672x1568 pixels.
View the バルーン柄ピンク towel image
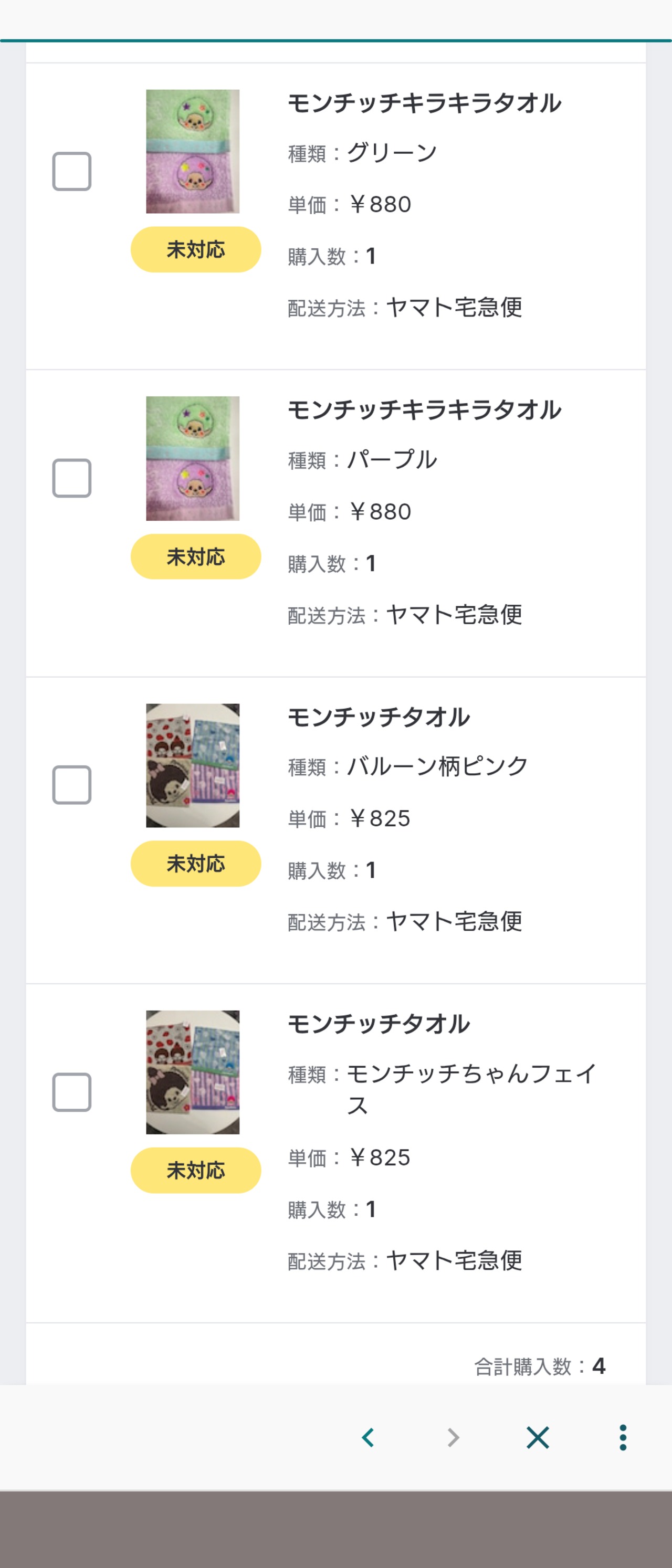[x=192, y=765]
